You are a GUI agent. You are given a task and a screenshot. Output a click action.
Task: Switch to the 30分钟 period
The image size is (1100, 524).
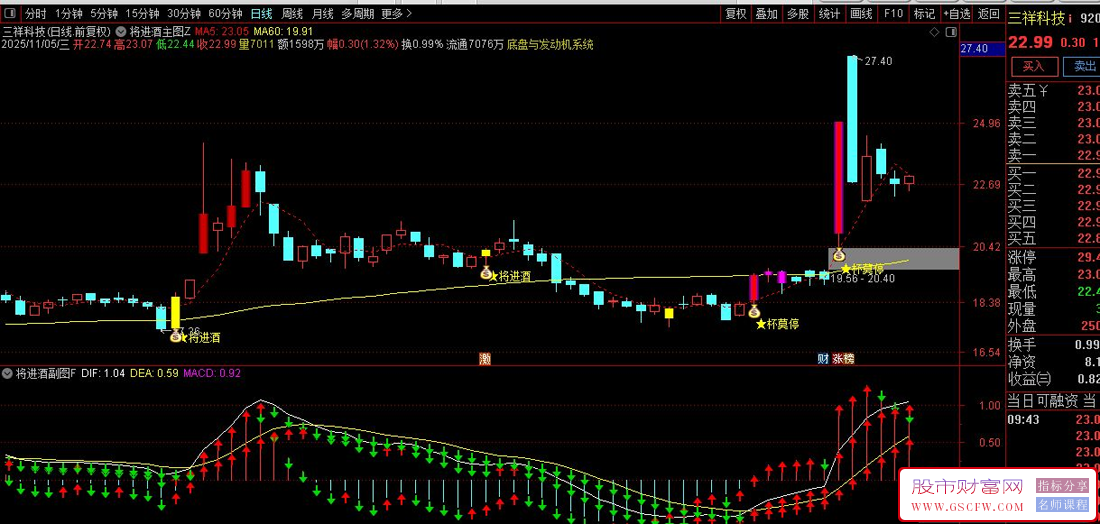point(184,13)
